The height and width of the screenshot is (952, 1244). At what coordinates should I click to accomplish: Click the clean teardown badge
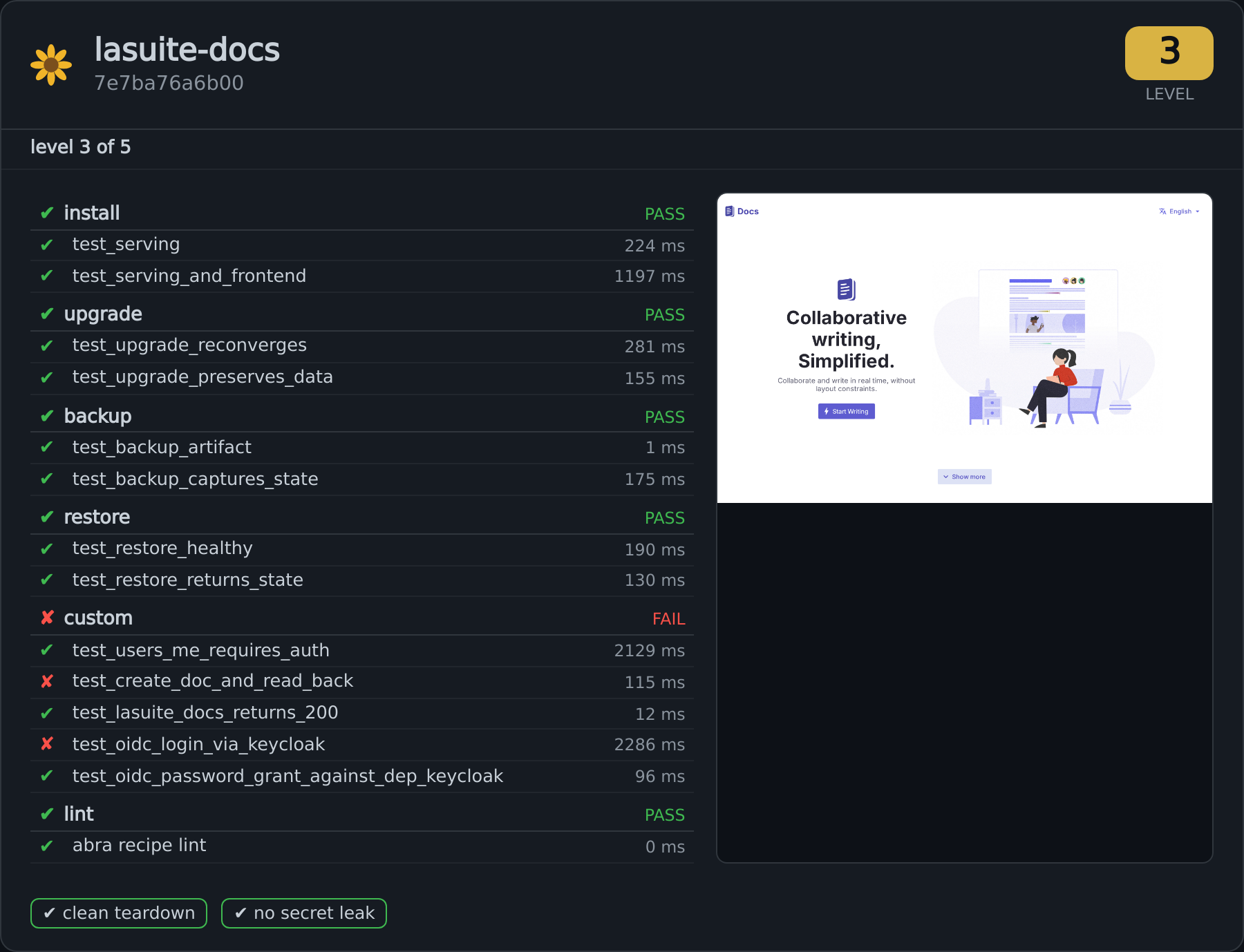pyautogui.click(x=119, y=913)
